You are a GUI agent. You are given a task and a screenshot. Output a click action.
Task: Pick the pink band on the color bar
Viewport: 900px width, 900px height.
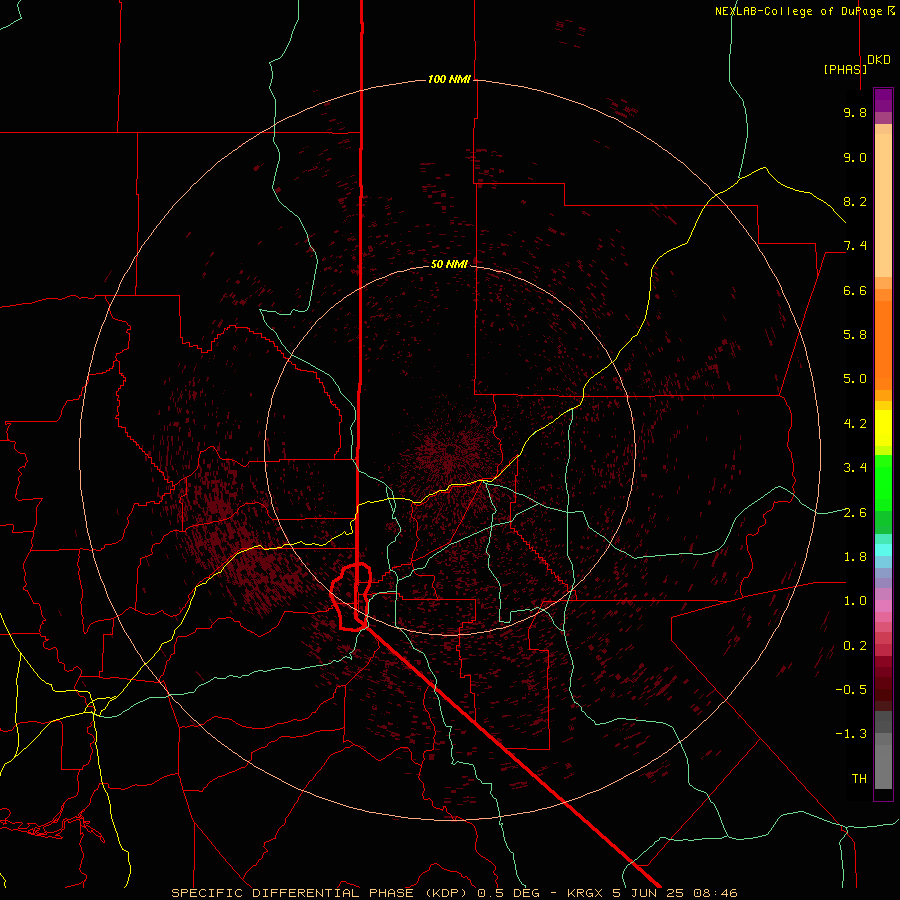(883, 606)
